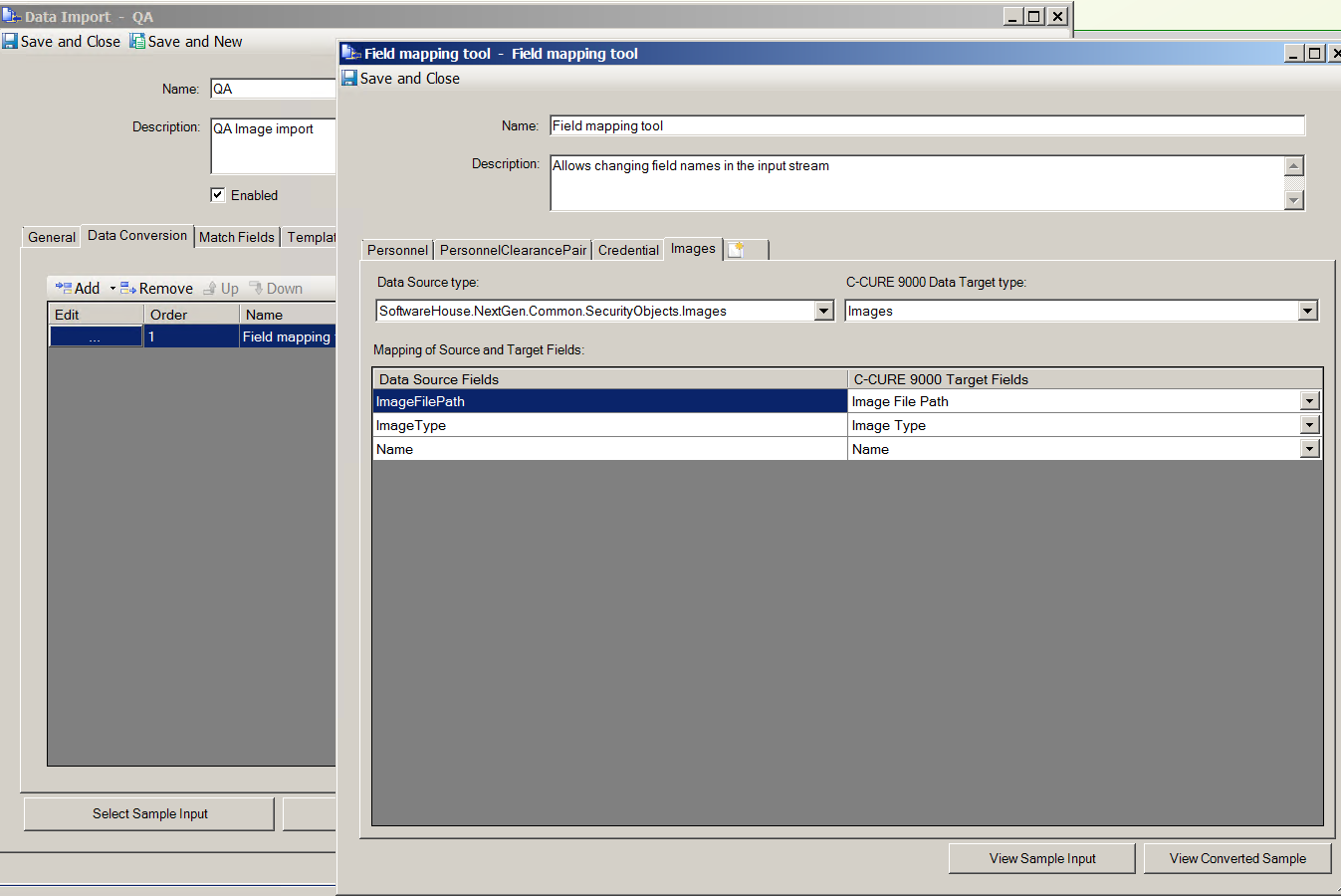
Task: Click the new tab icon after Images tab
Action: click(737, 250)
